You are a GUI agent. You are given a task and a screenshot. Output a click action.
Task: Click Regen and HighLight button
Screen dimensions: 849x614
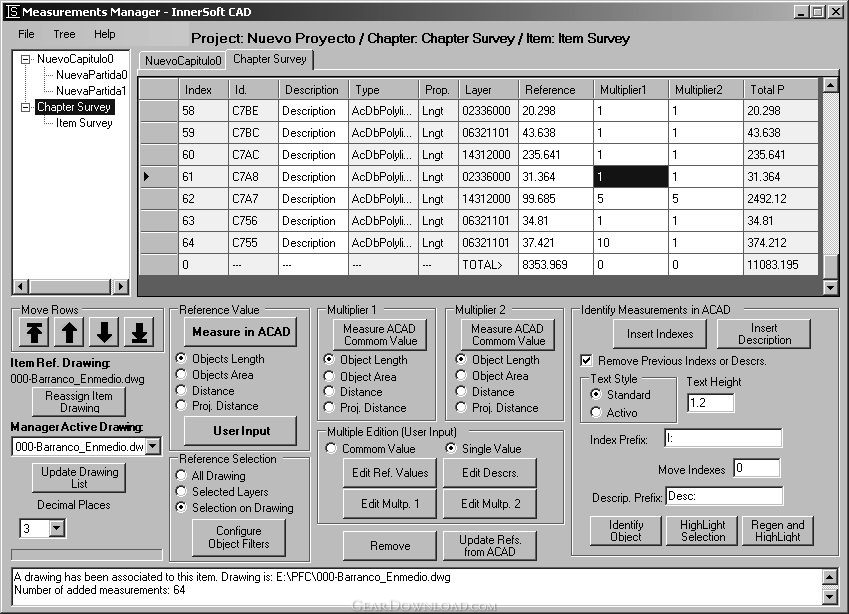pyautogui.click(x=778, y=531)
